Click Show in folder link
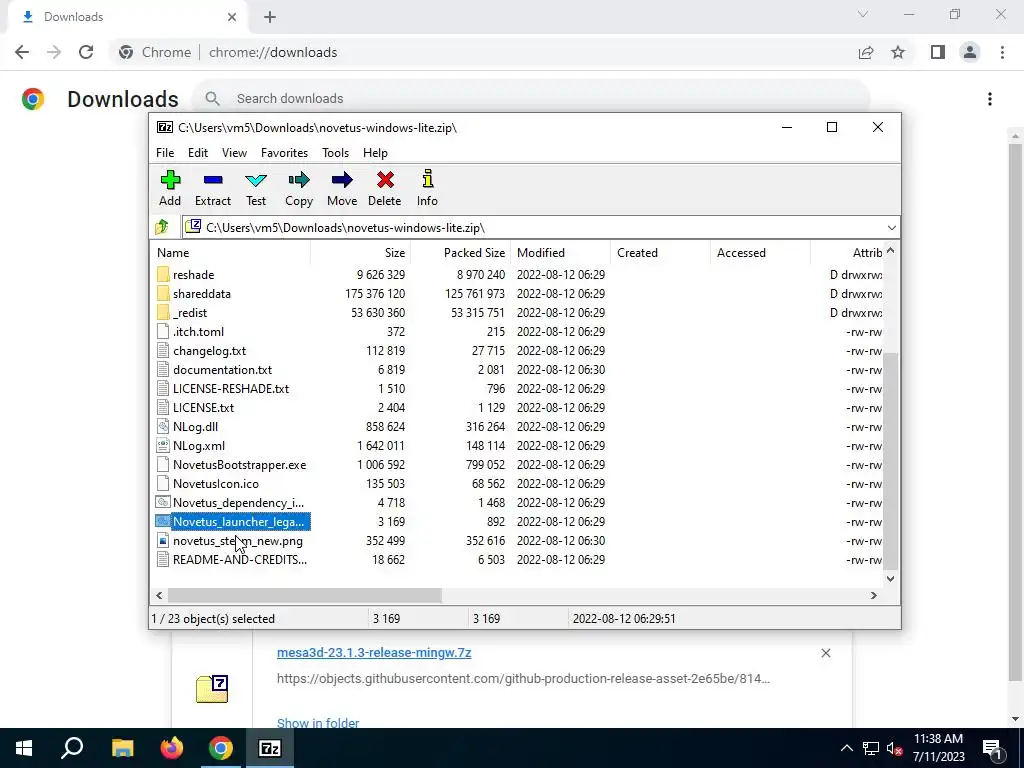The image size is (1024, 768). (x=318, y=723)
